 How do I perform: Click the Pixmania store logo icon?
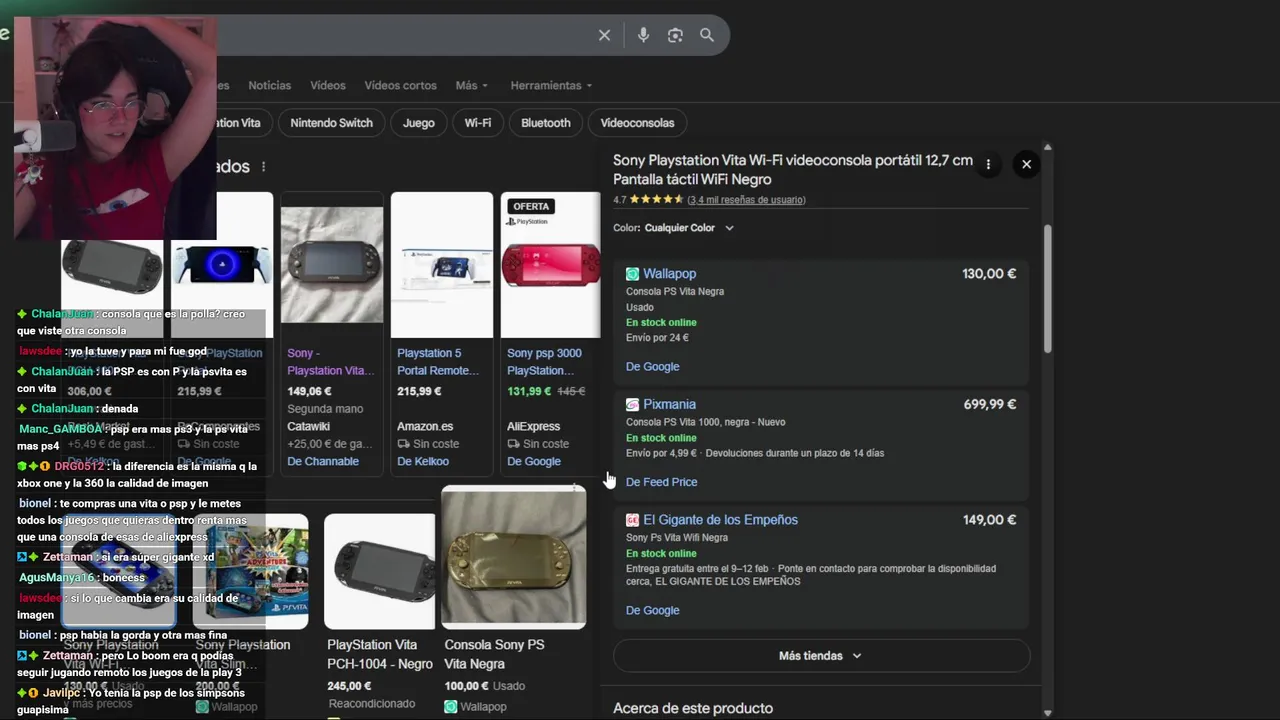[632, 405]
